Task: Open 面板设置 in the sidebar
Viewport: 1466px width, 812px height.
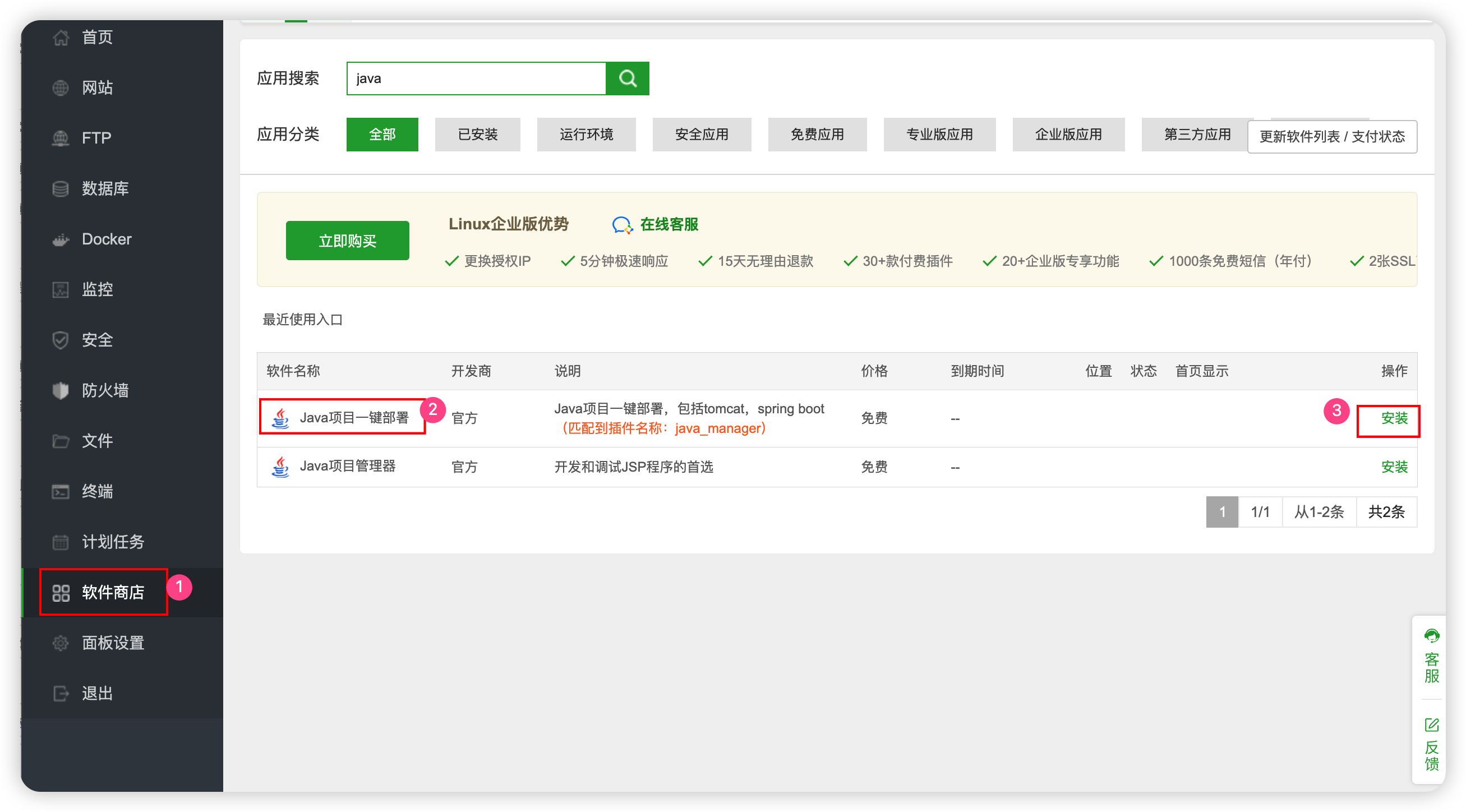Action: pos(113,643)
